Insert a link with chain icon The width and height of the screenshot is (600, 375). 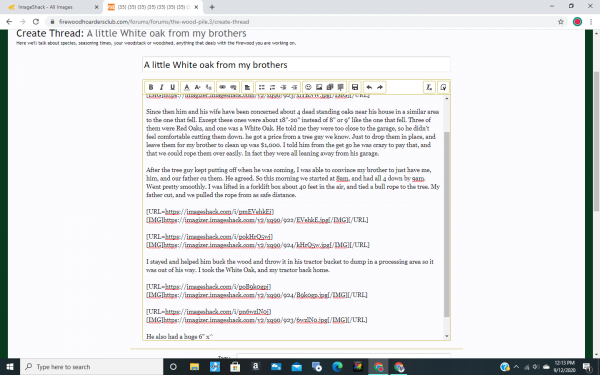coord(222,87)
